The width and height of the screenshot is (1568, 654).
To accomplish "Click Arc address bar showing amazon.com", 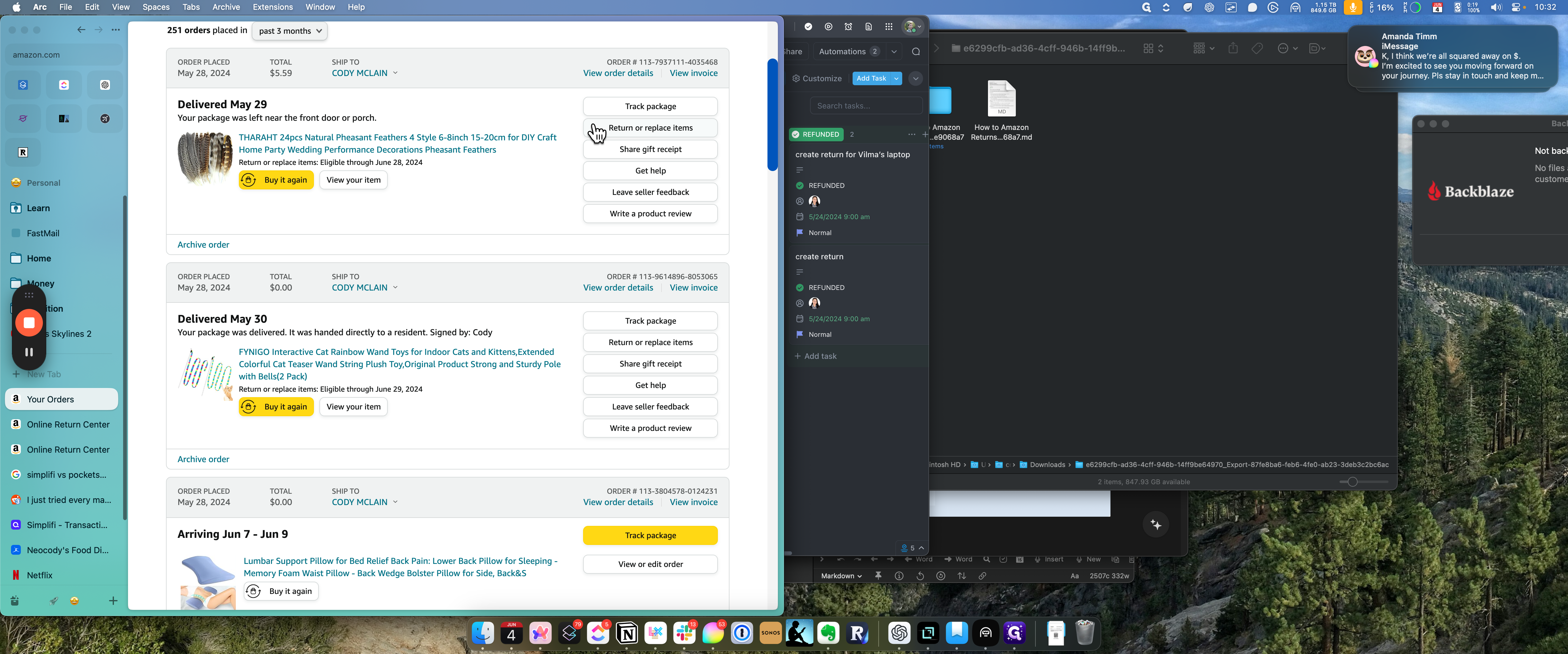I will 63,55.
